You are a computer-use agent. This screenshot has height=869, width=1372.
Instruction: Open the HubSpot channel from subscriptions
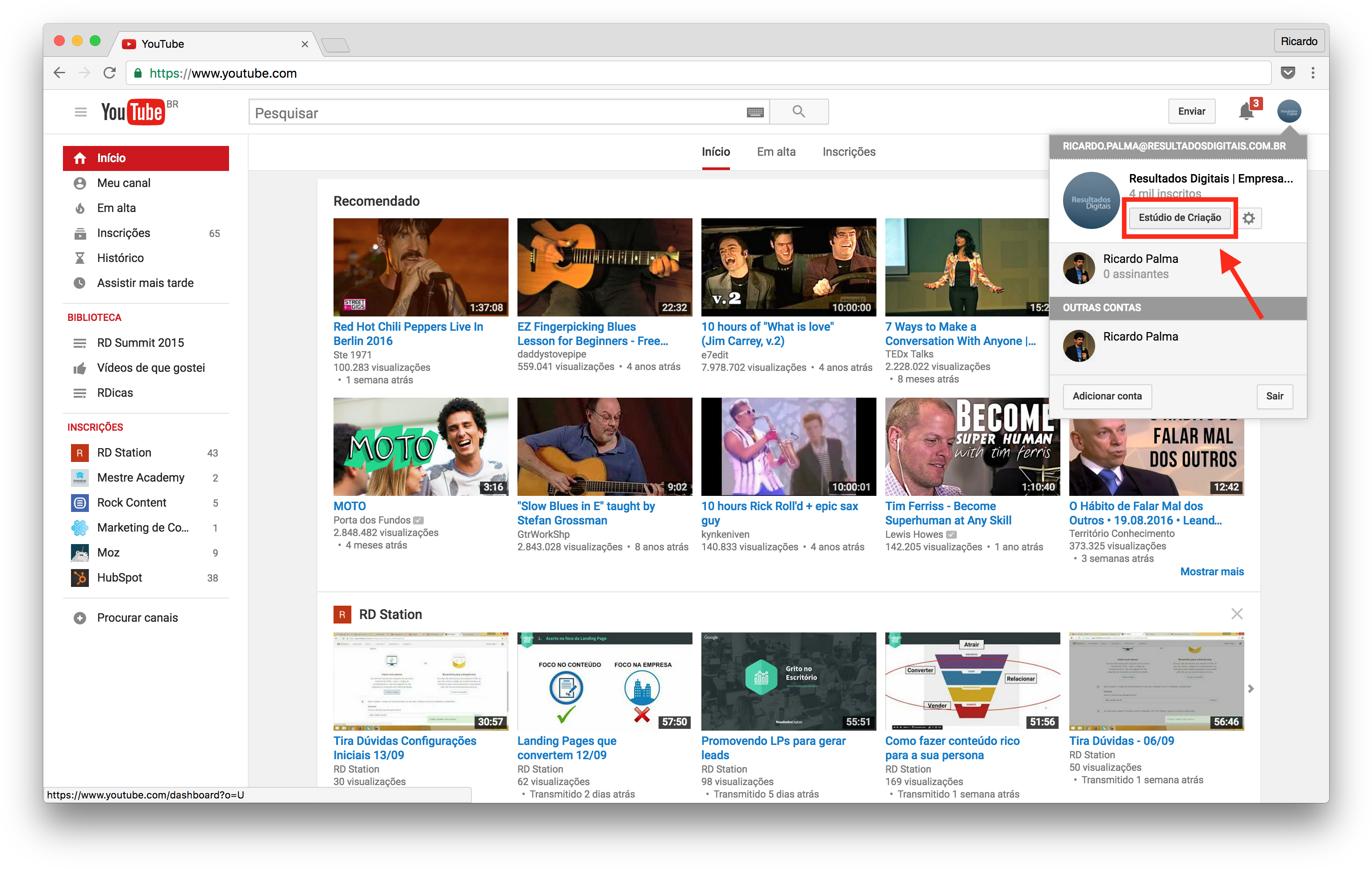point(120,578)
